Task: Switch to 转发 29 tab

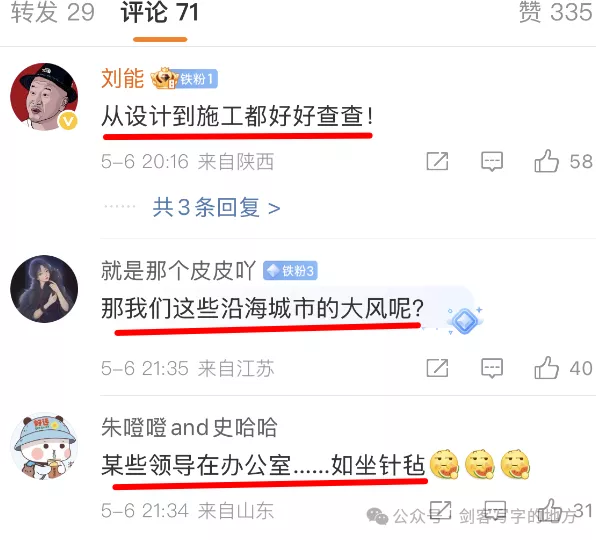Action: click(x=52, y=12)
